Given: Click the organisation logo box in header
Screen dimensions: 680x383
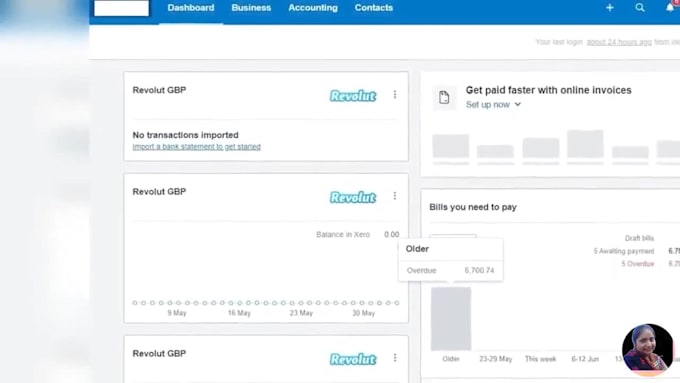Looking at the screenshot, I should pyautogui.click(x=121, y=8).
